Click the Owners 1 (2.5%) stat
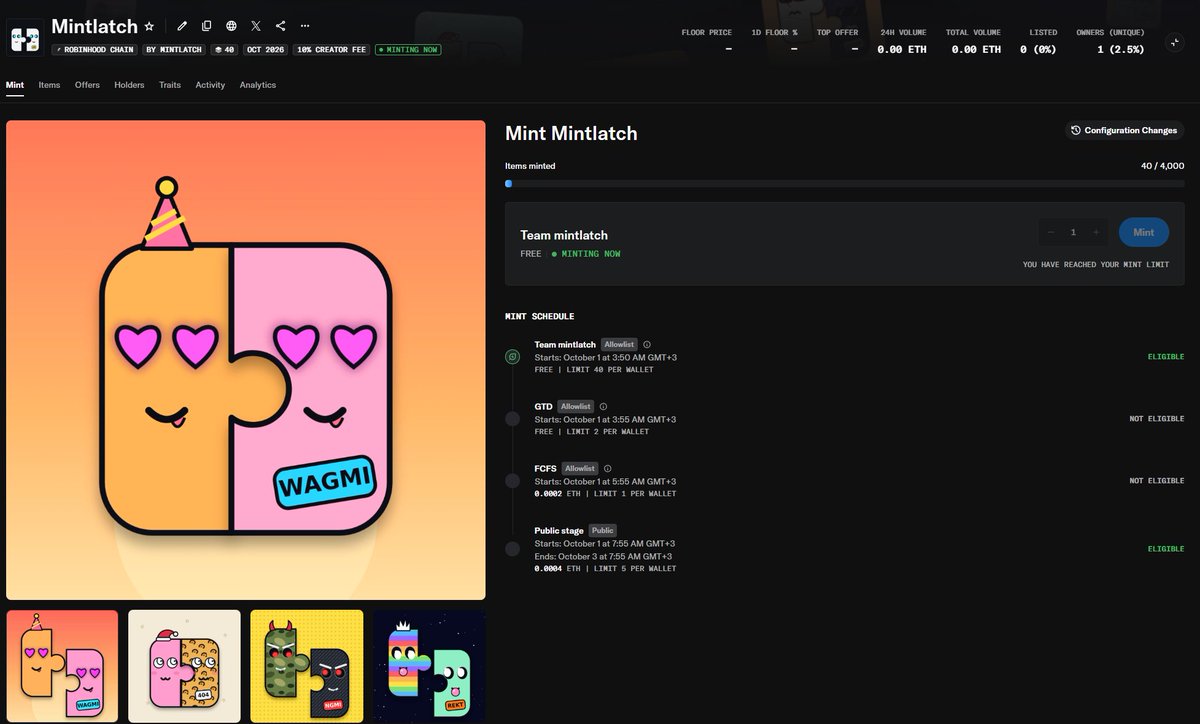The width and height of the screenshot is (1200, 724). click(x=1110, y=41)
